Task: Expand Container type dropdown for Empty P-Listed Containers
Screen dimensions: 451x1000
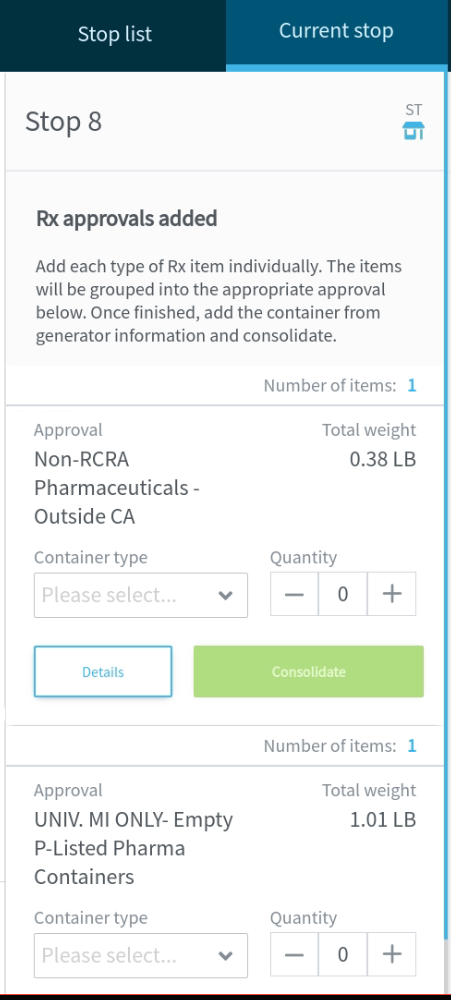Action: [141, 955]
